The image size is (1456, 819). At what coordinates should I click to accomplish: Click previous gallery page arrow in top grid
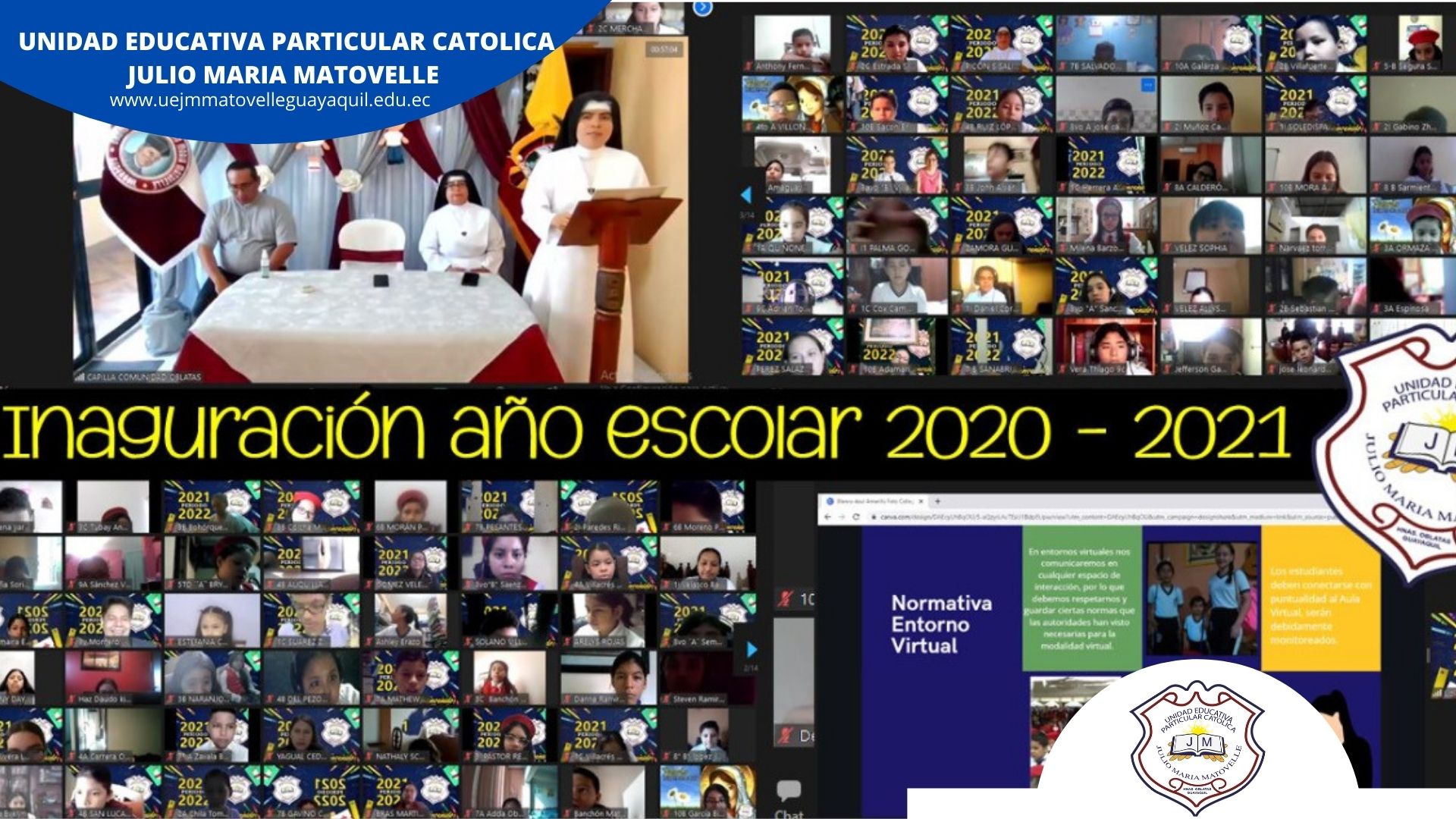tap(746, 195)
